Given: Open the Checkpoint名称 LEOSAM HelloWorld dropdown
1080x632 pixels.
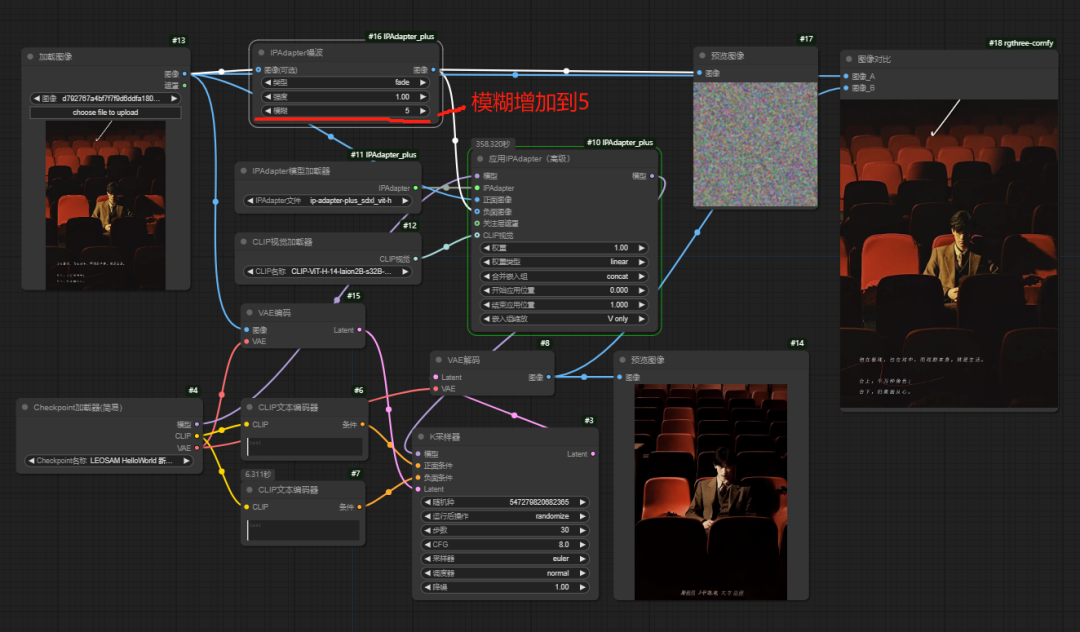Looking at the screenshot, I should pos(109,461).
